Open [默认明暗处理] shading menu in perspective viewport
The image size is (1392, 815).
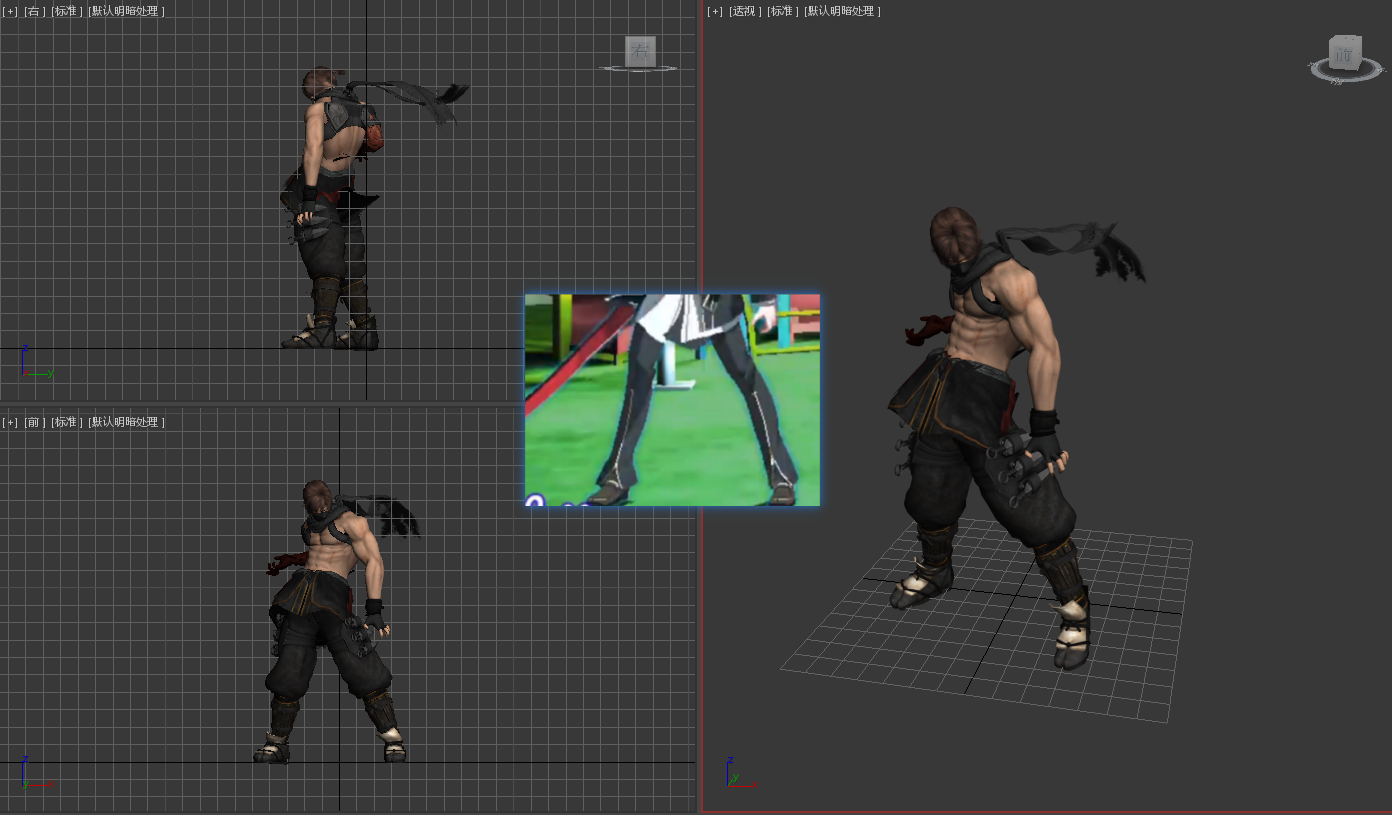click(x=843, y=11)
